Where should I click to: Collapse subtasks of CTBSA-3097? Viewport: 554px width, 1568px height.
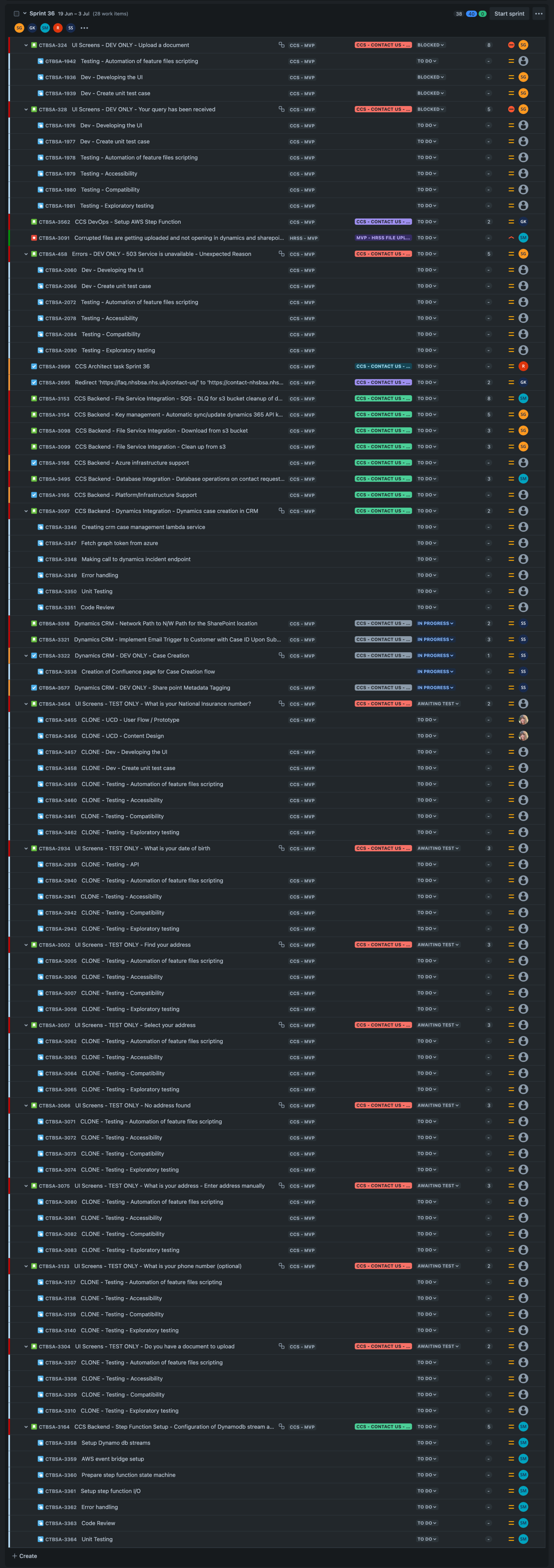point(26,511)
